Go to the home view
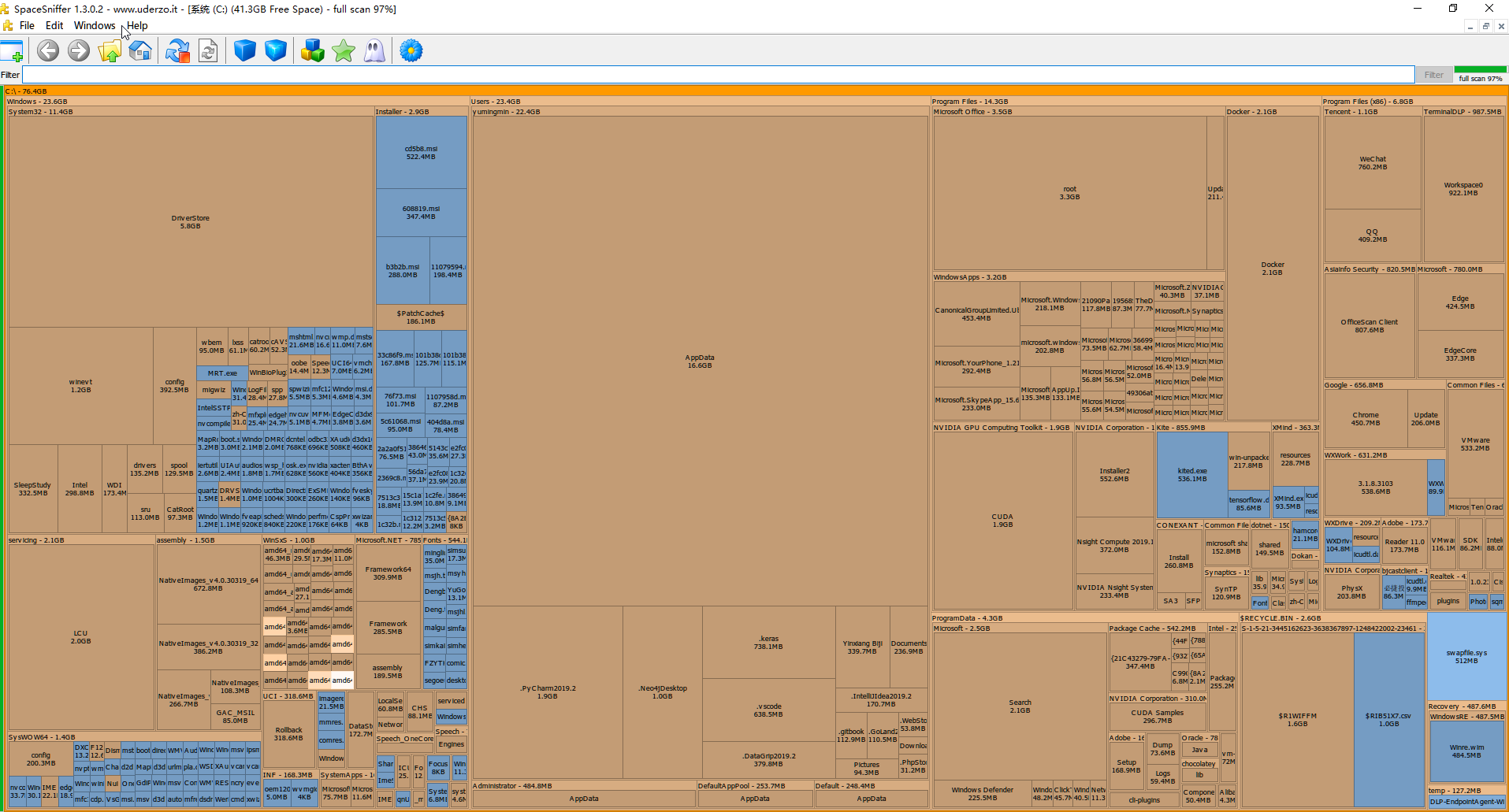1509x812 pixels. tap(140, 51)
